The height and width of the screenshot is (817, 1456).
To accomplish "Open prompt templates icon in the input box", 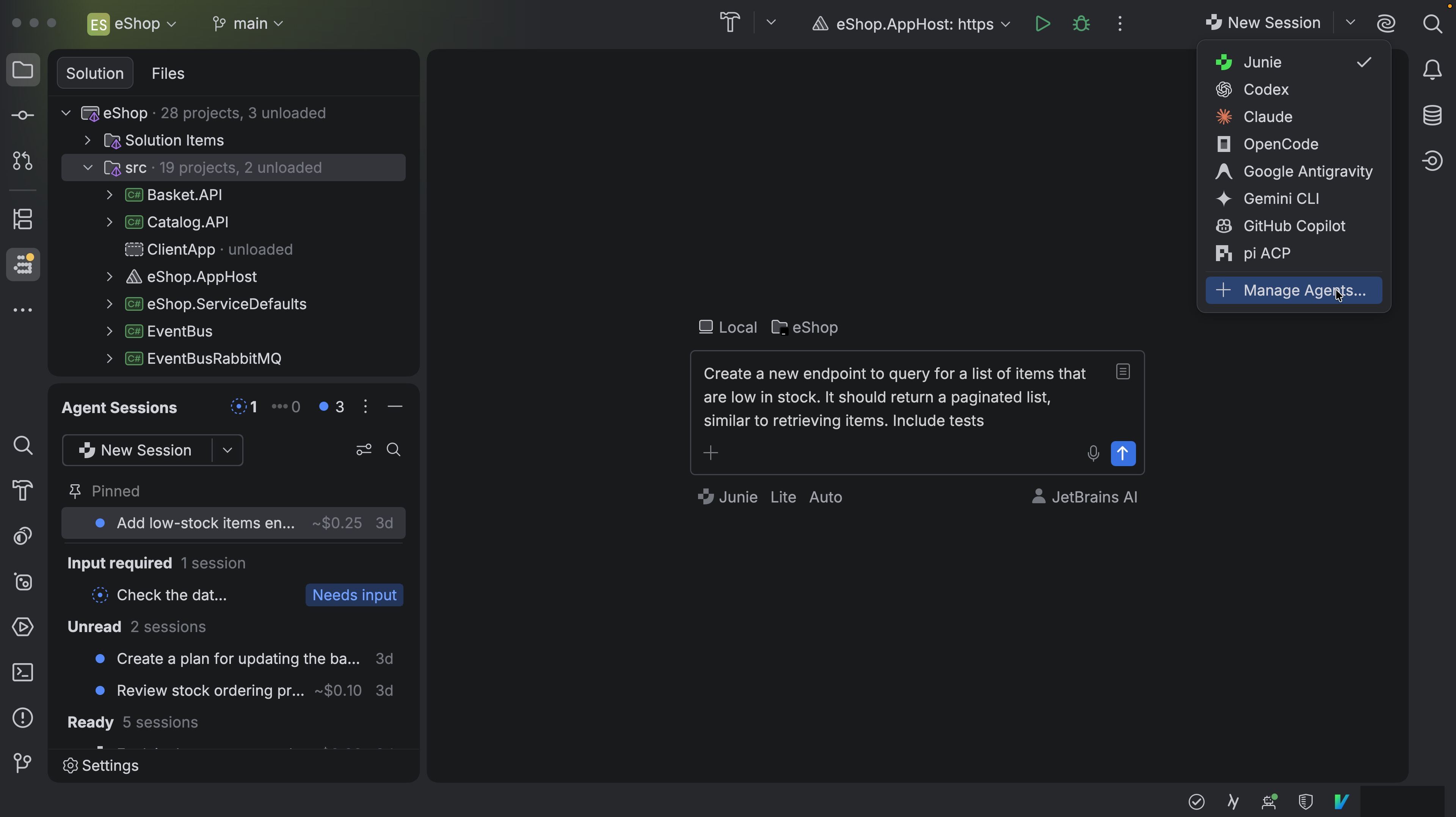I will (x=1123, y=371).
